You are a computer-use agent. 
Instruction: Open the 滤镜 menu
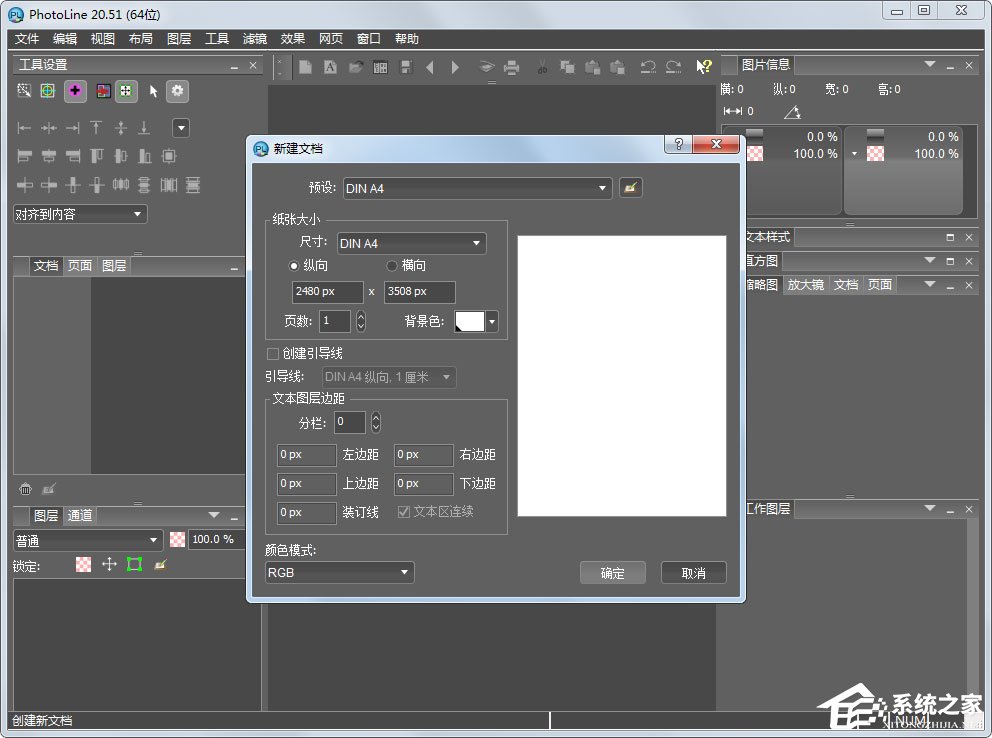(x=254, y=39)
